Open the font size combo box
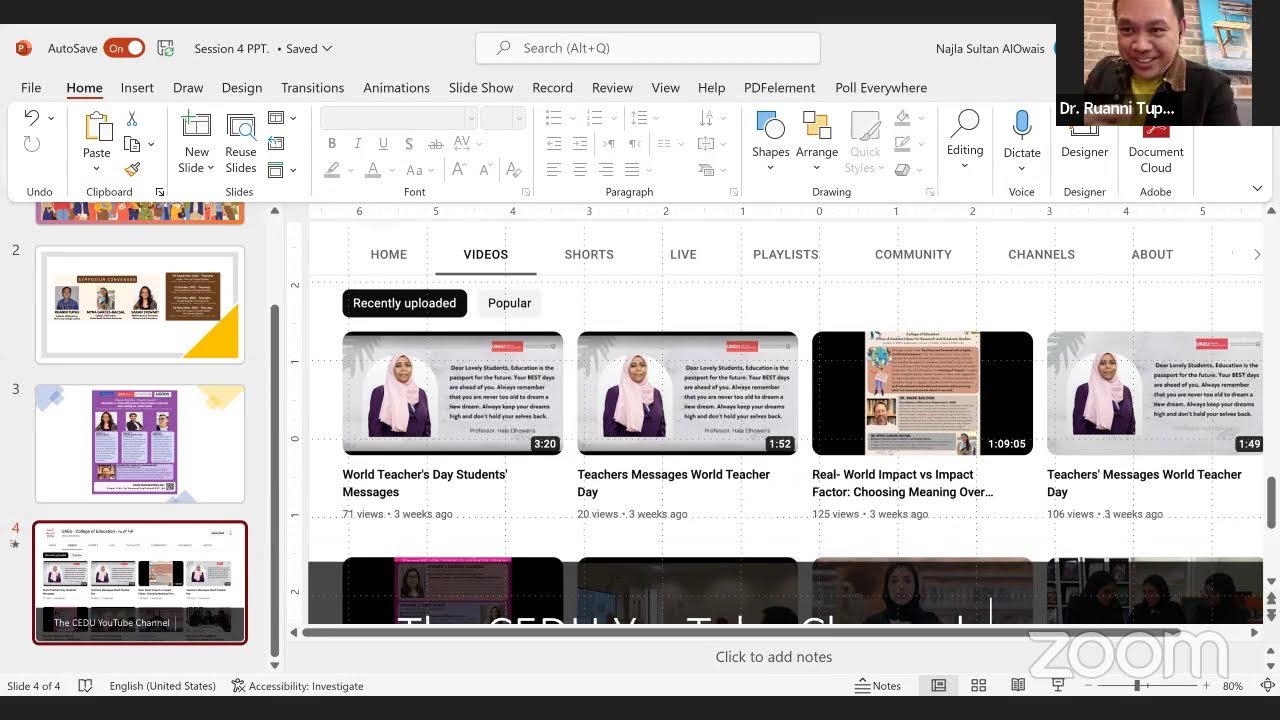This screenshot has height=720, width=1280. (x=503, y=118)
